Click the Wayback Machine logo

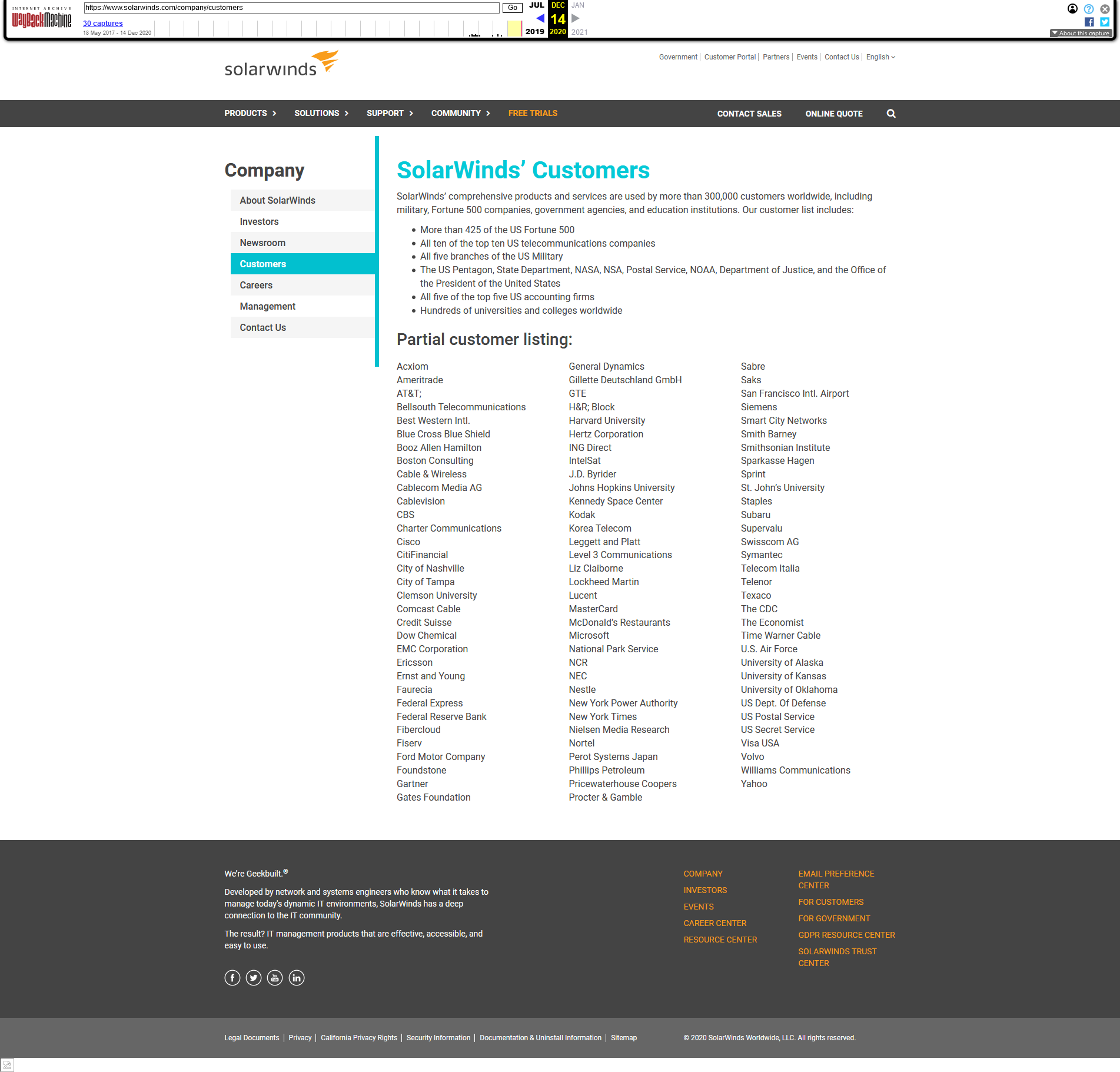pyautogui.click(x=42, y=19)
